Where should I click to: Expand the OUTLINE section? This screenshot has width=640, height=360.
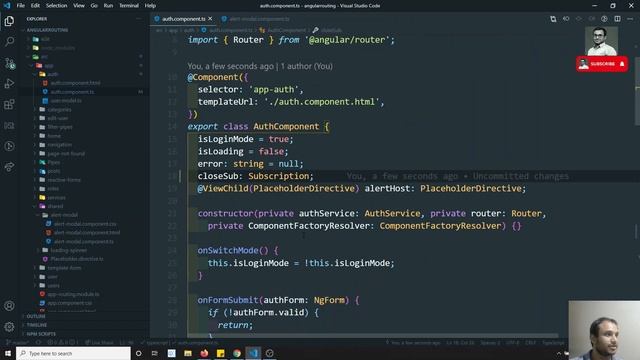point(36,316)
